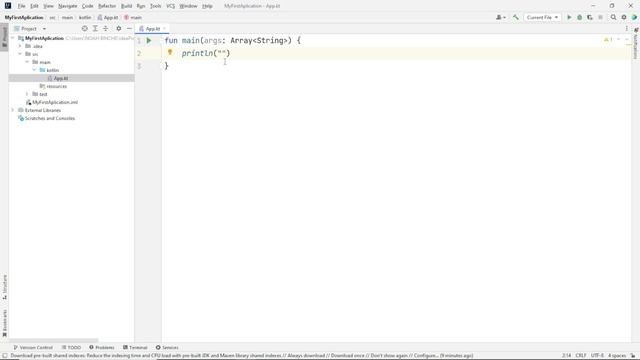Open the Current File run configuration dropdown
Screen dimensions: 640x360
[542, 18]
